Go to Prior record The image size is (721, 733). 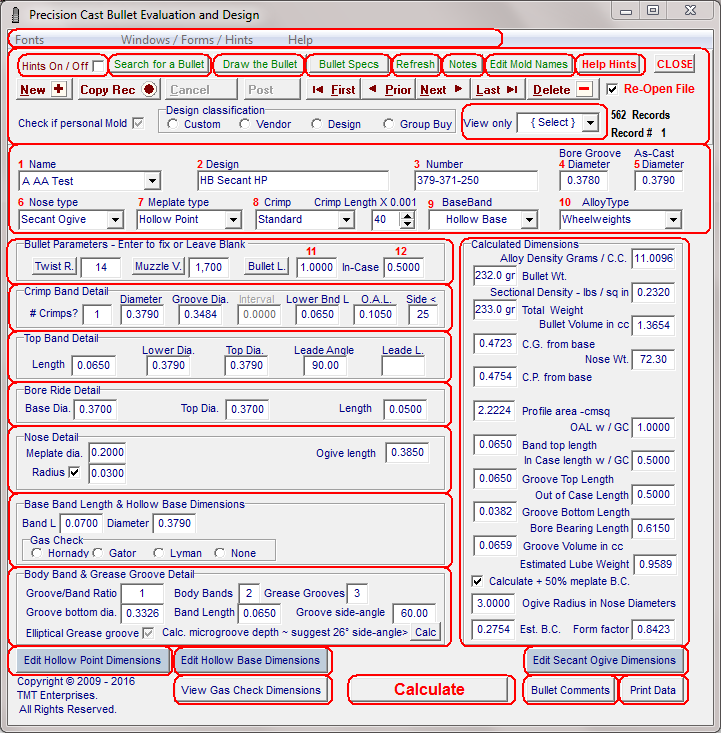(389, 90)
